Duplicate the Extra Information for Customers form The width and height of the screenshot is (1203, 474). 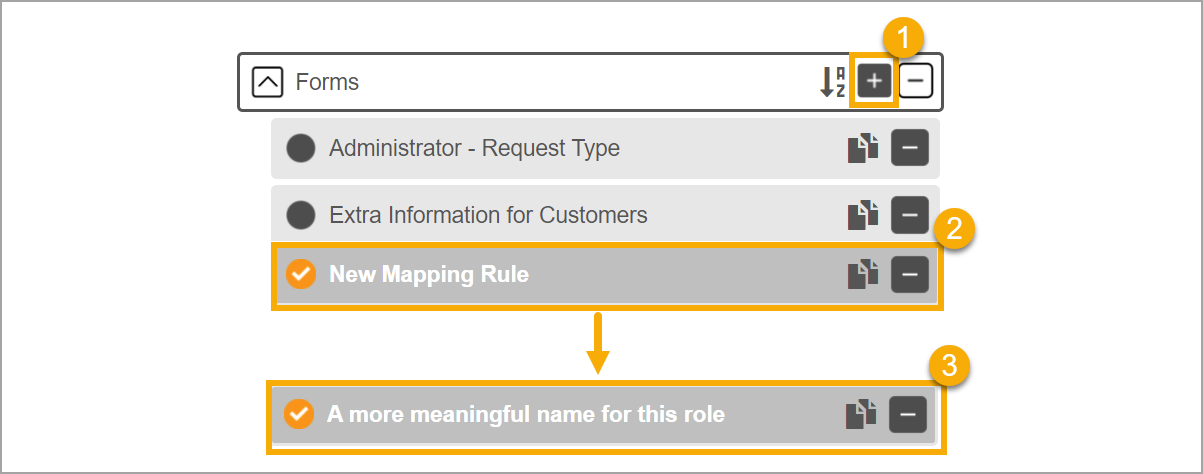point(864,215)
